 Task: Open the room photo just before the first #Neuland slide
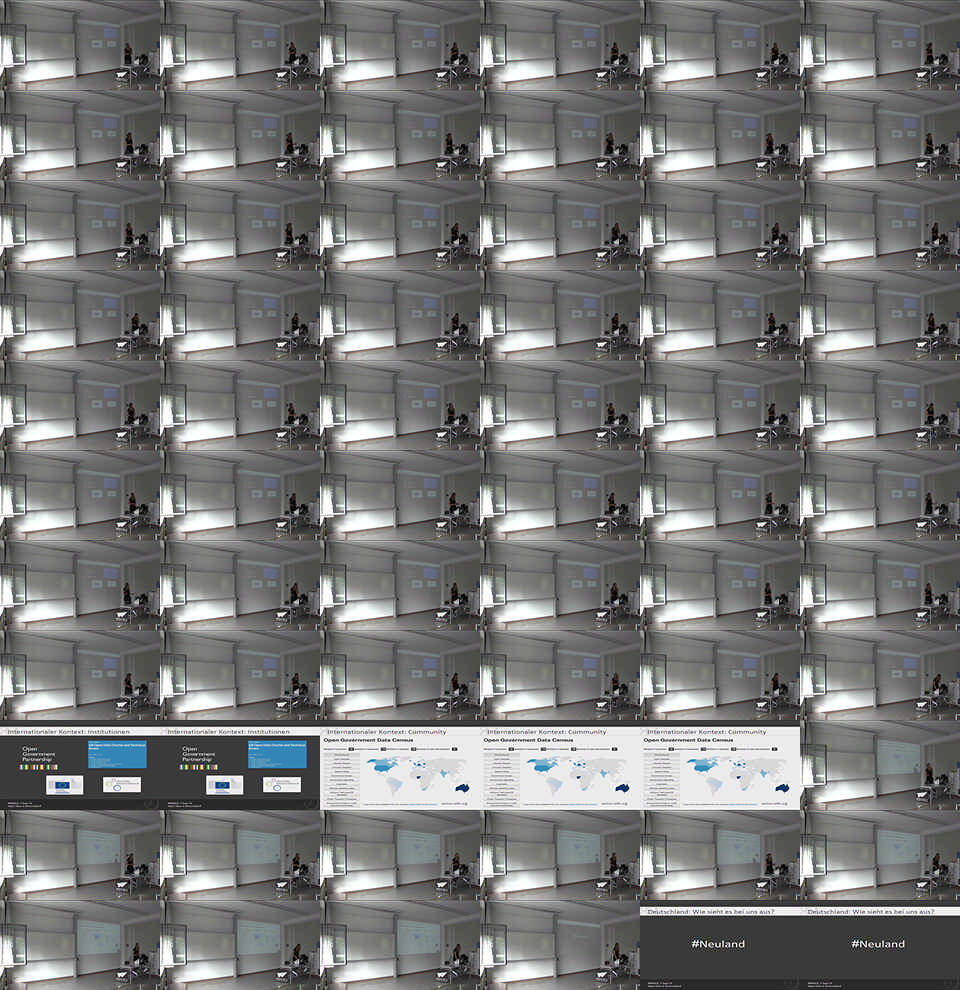560,945
